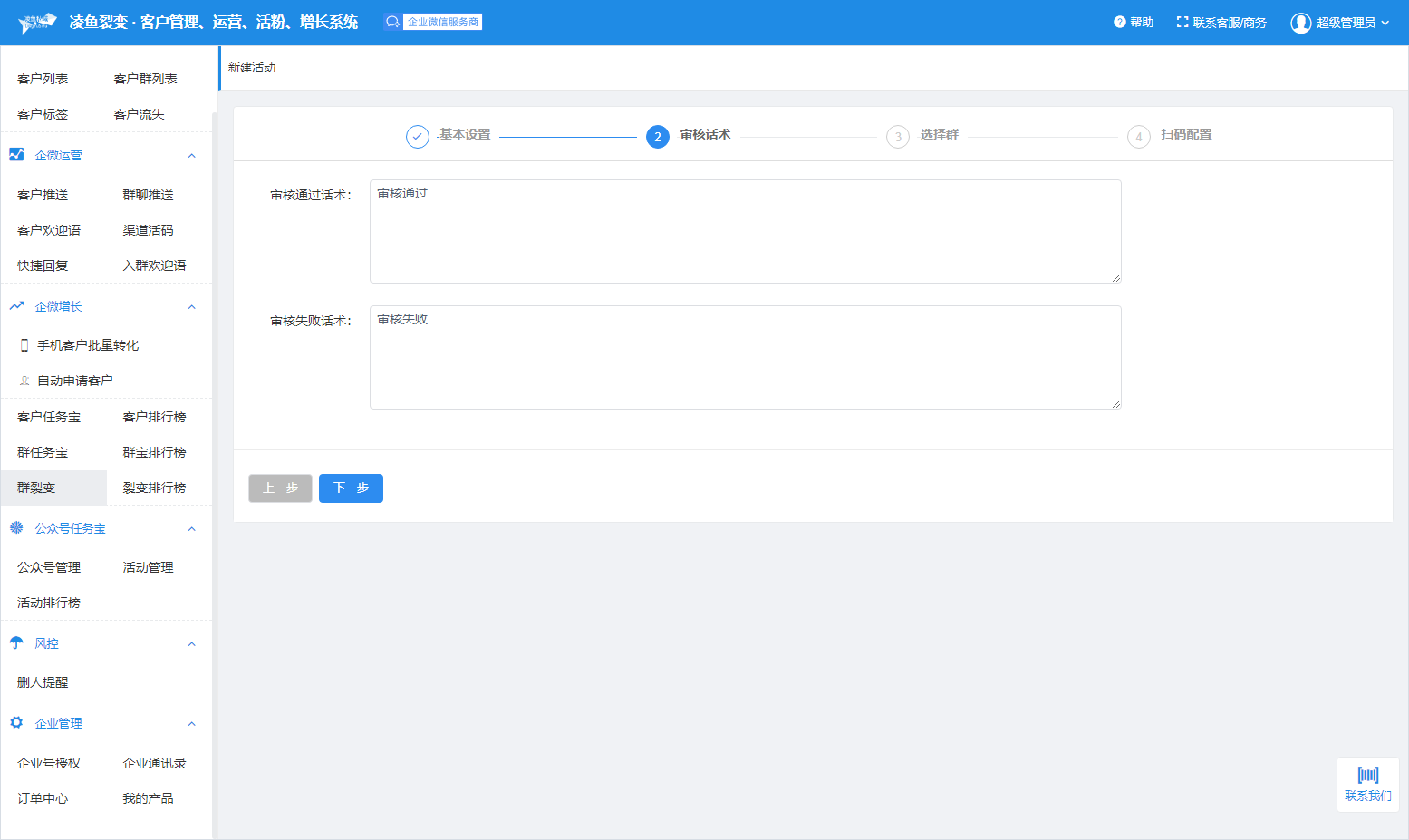Image resolution: width=1409 pixels, height=840 pixels.
Task: Click the 上一步 button
Action: click(280, 488)
